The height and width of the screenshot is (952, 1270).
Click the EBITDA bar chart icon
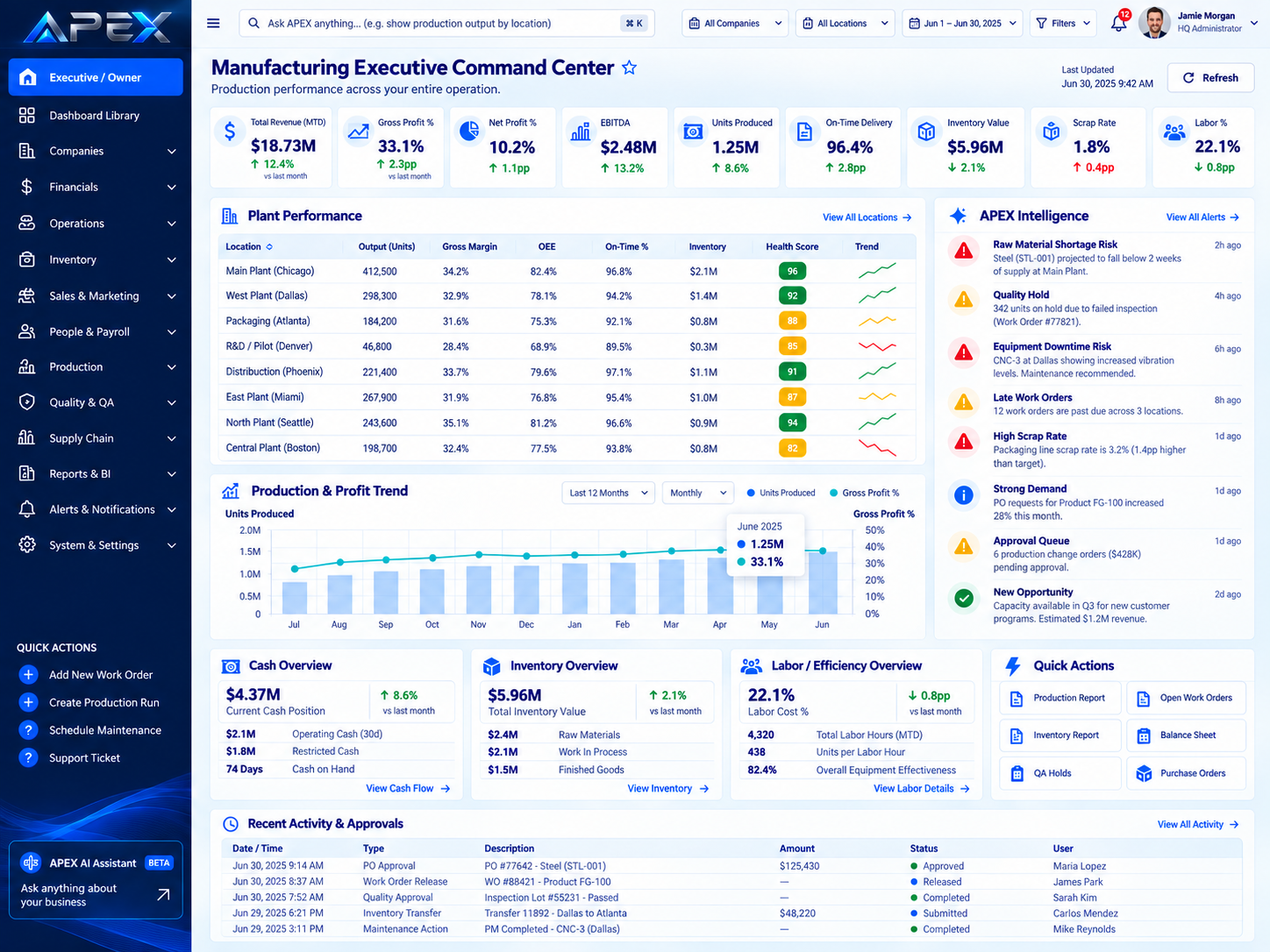581,131
